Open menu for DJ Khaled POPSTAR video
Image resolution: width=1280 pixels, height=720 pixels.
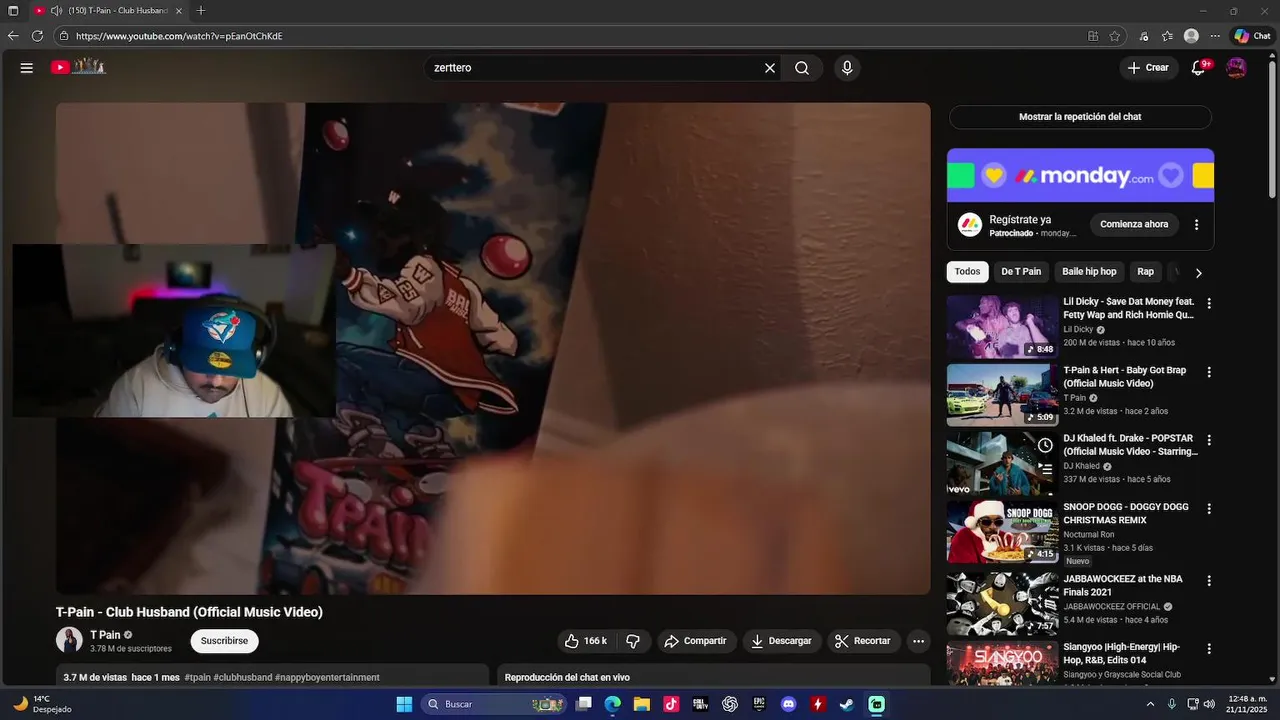tap(1209, 440)
